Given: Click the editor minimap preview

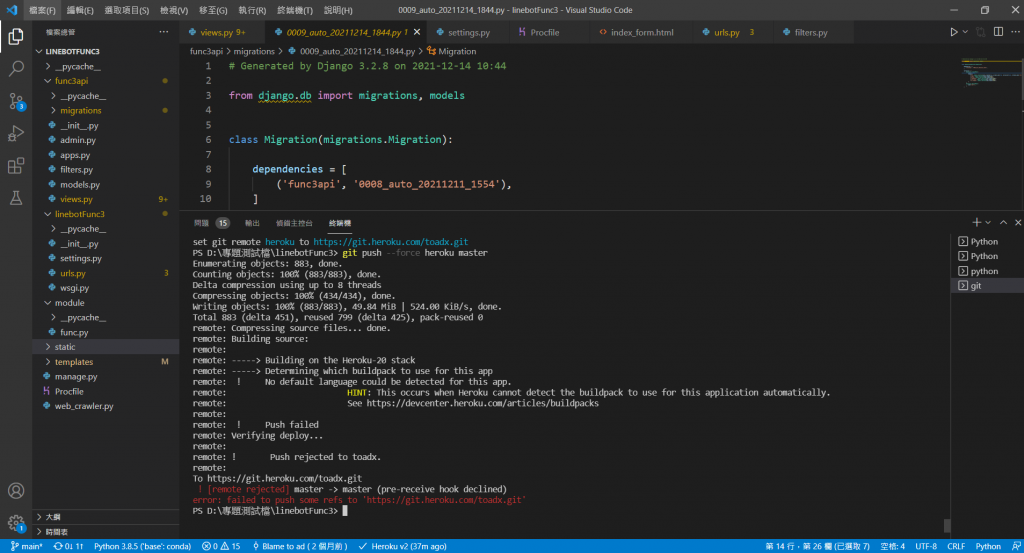Looking at the screenshot, I should coord(989,72).
